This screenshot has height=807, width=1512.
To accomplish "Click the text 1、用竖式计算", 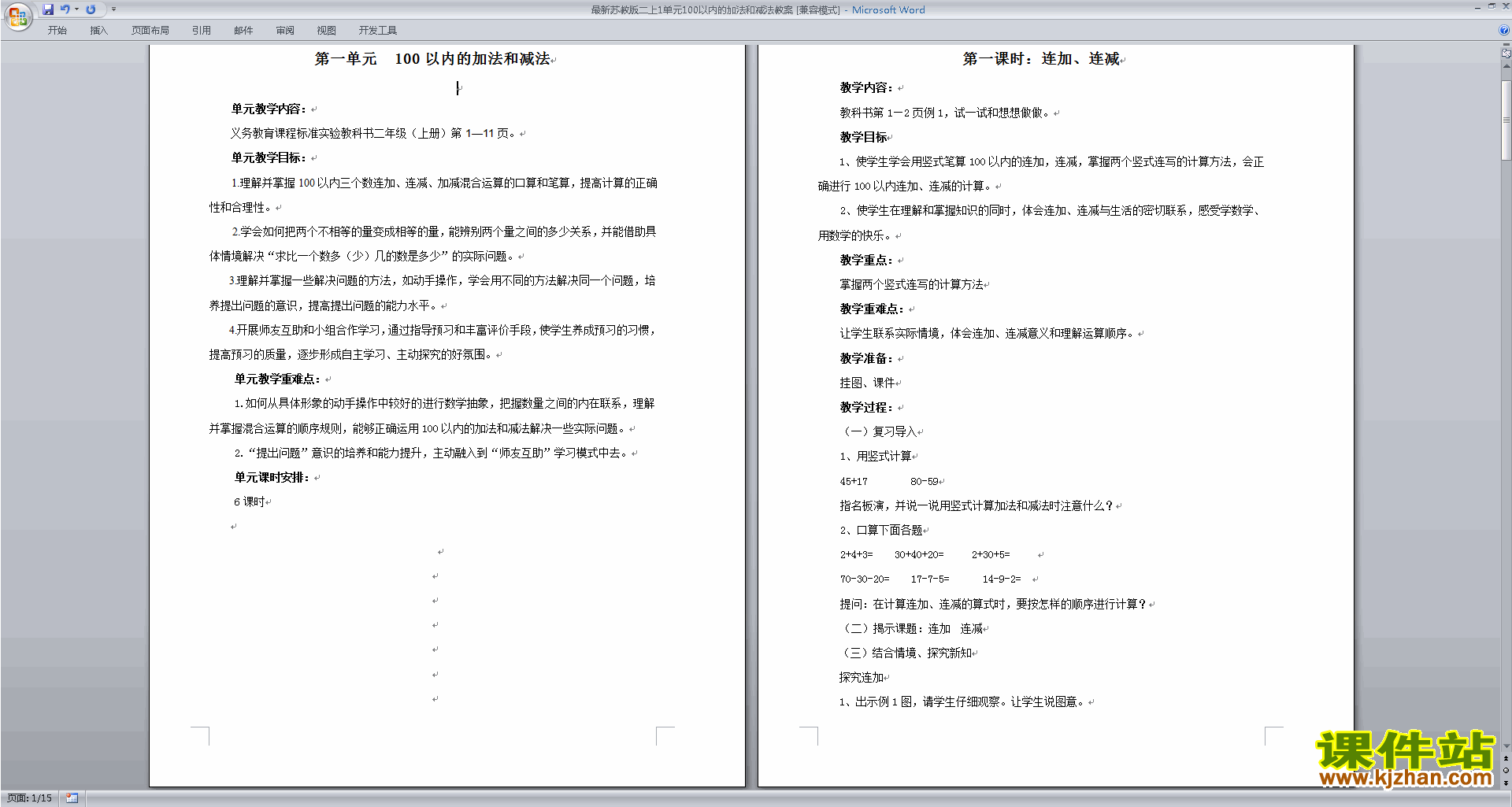I will [x=876, y=456].
